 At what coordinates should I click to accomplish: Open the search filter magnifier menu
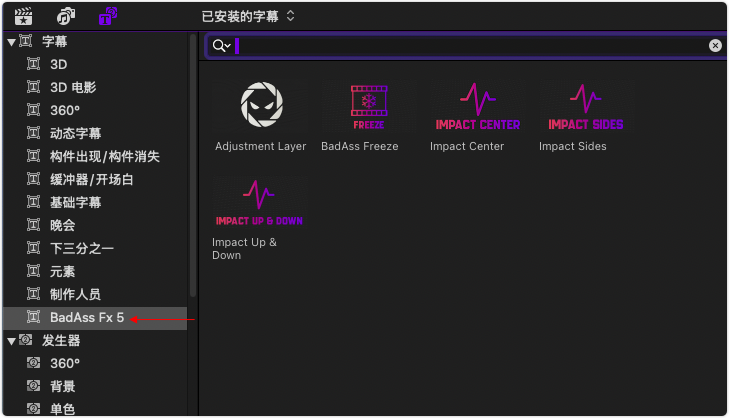pyautogui.click(x=221, y=46)
